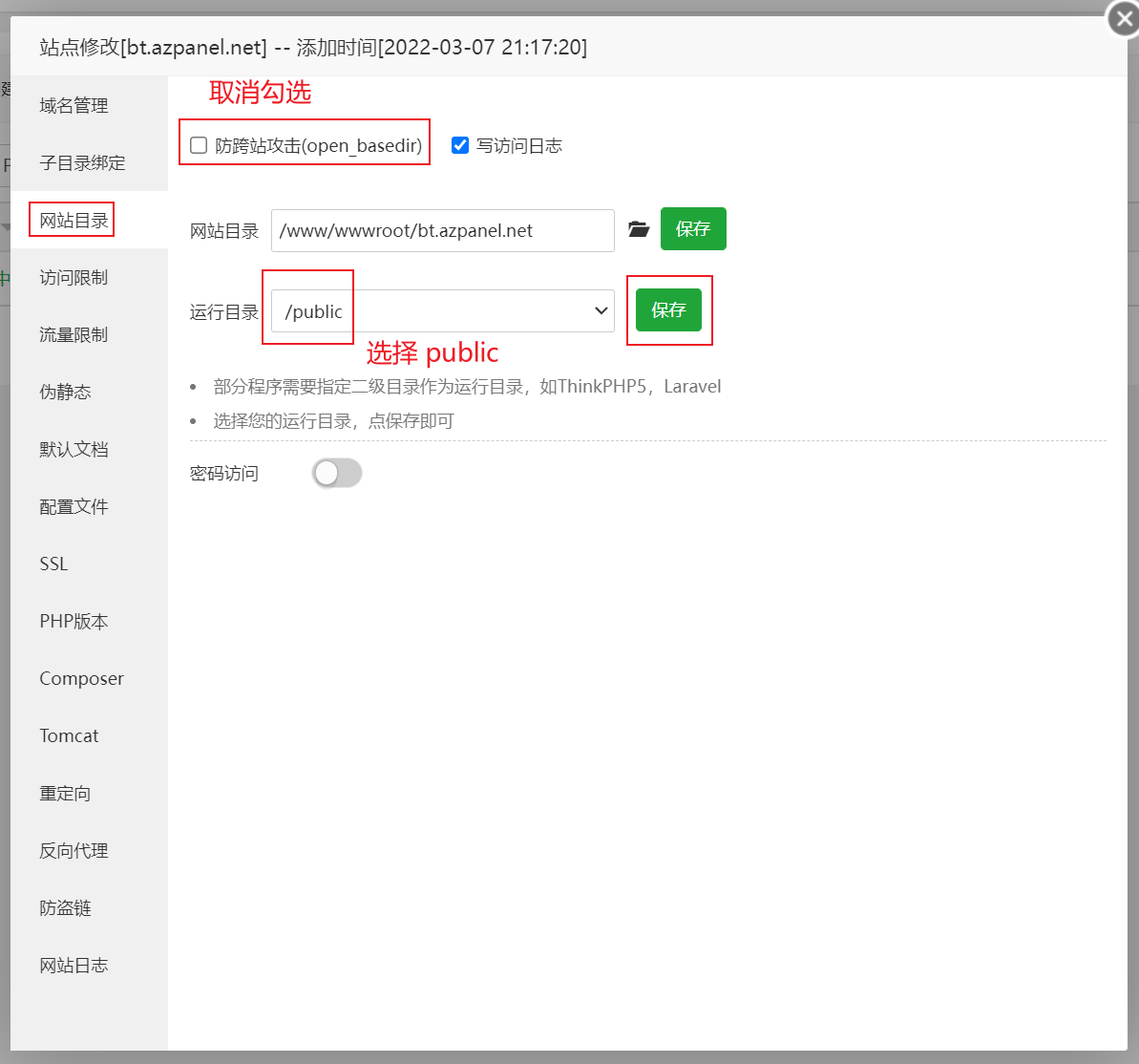This screenshot has width=1139, height=1064.
Task: Open the folder browser for 网站目录
Action: [x=639, y=229]
